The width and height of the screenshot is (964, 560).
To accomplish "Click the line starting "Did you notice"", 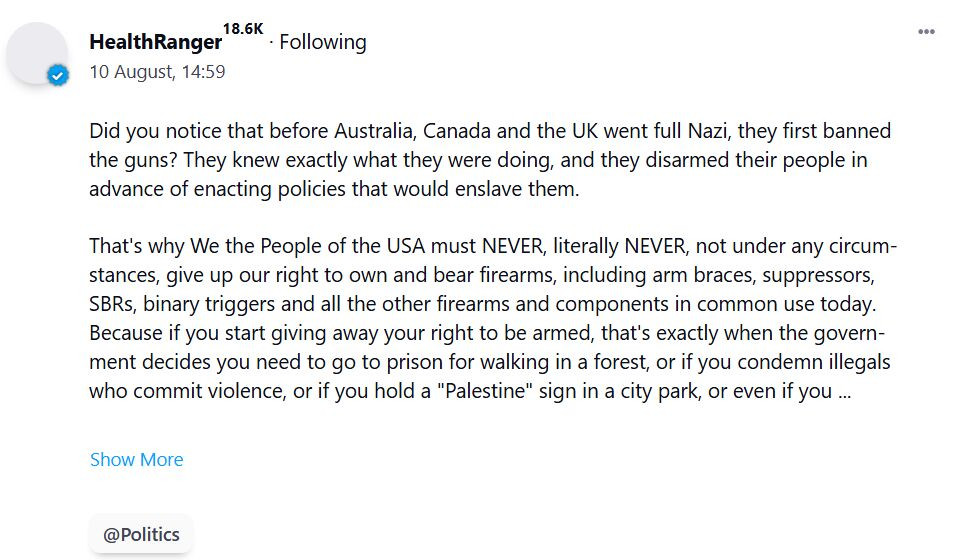I will (x=490, y=131).
